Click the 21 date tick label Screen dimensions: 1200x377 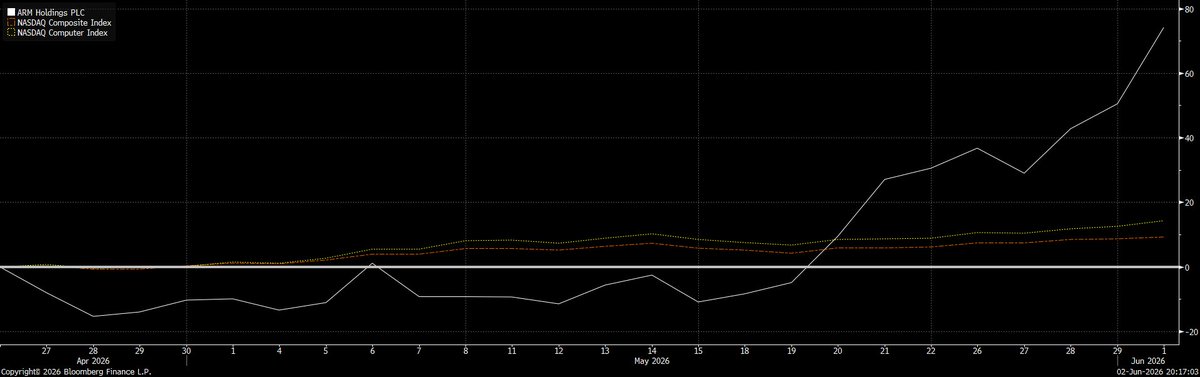point(884,350)
